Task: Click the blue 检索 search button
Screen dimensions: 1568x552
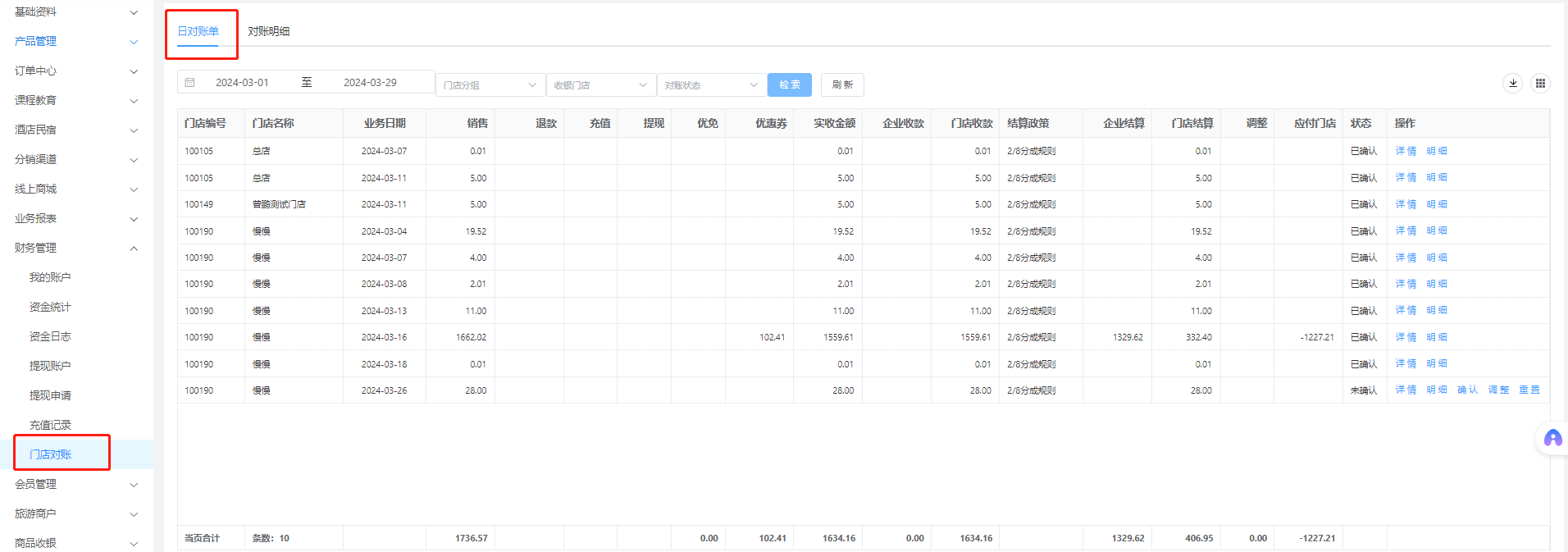Action: click(x=789, y=84)
